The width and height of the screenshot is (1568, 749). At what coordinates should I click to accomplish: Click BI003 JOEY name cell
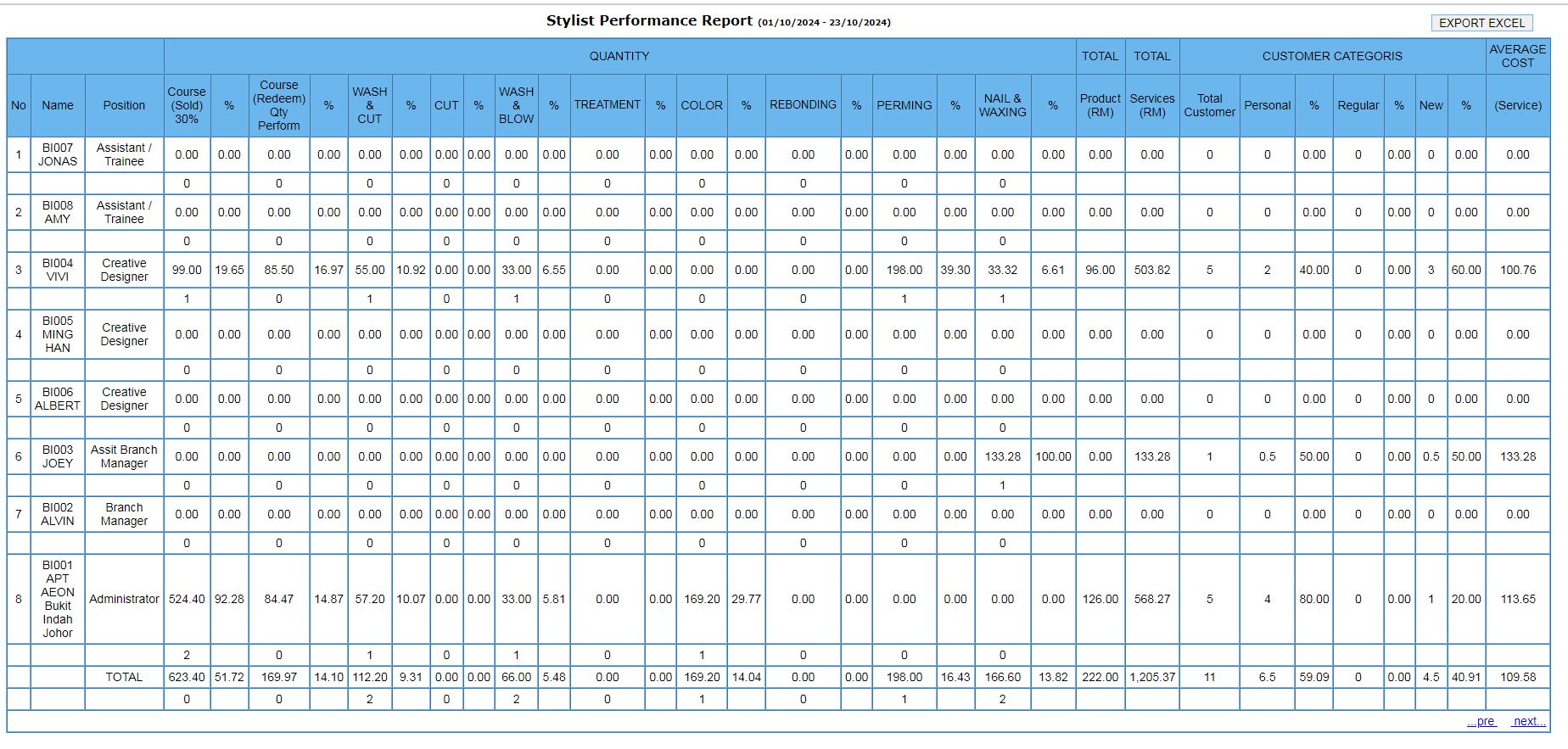pos(58,456)
